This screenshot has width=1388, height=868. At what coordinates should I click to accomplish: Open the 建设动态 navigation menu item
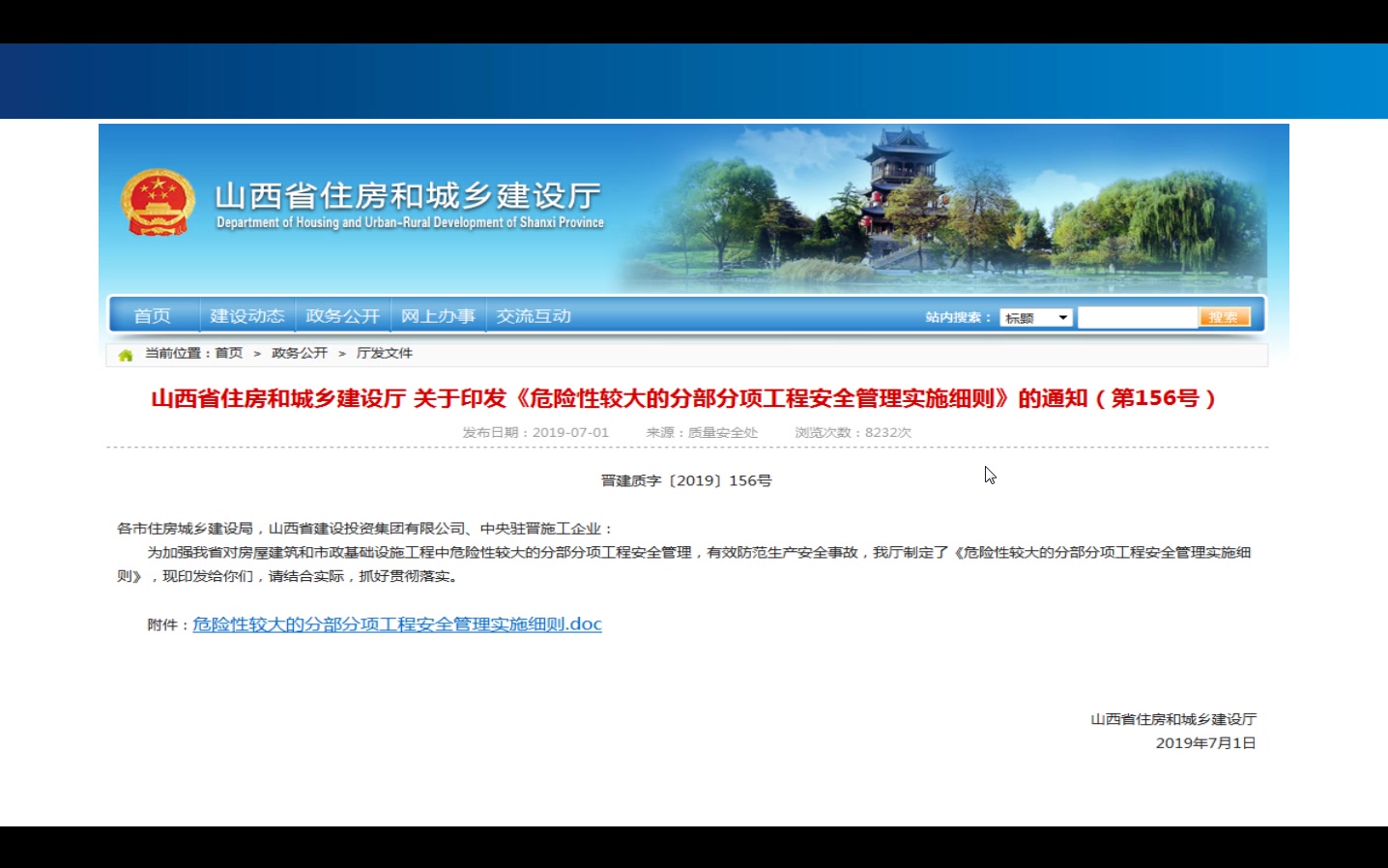point(247,316)
